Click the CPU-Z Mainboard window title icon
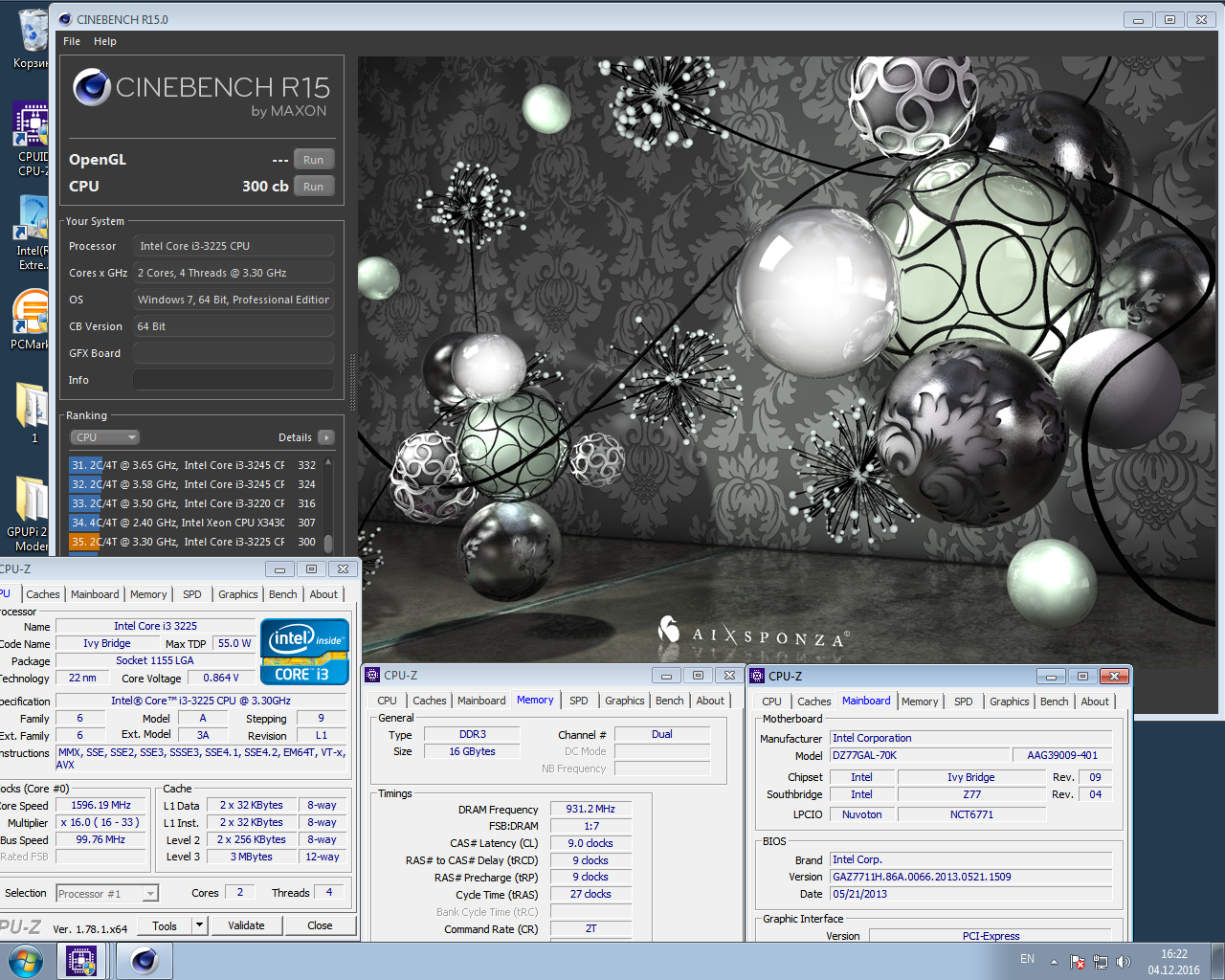 (x=757, y=676)
